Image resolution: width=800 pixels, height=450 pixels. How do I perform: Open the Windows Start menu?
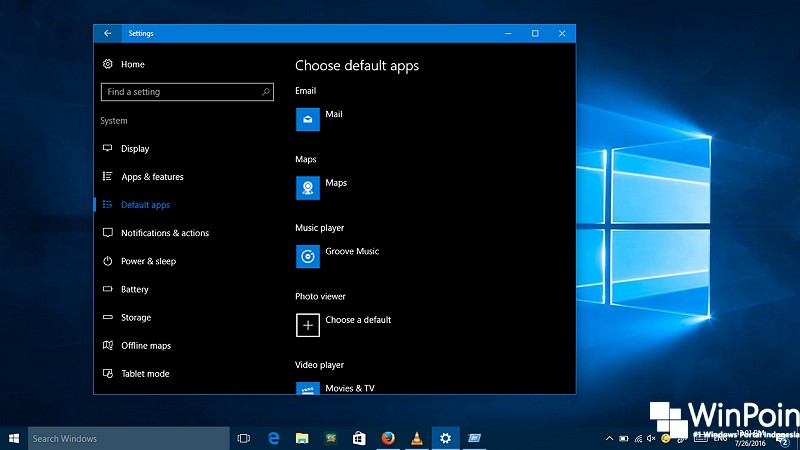(14, 438)
